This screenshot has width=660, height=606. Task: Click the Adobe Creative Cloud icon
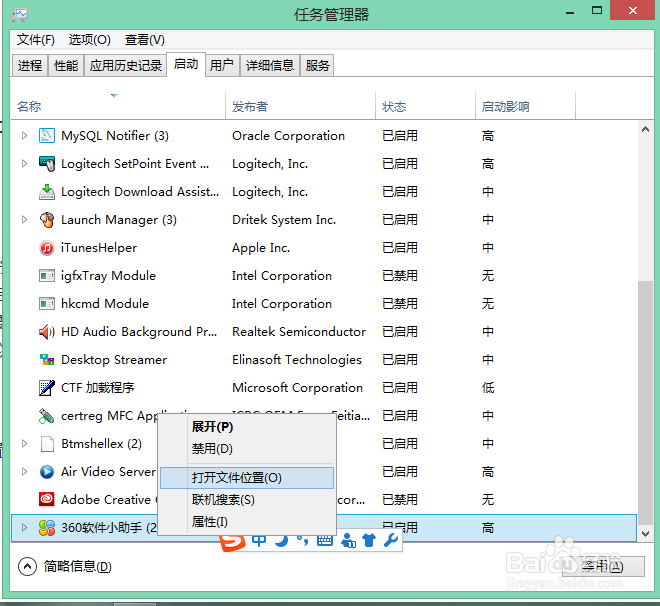(47, 500)
